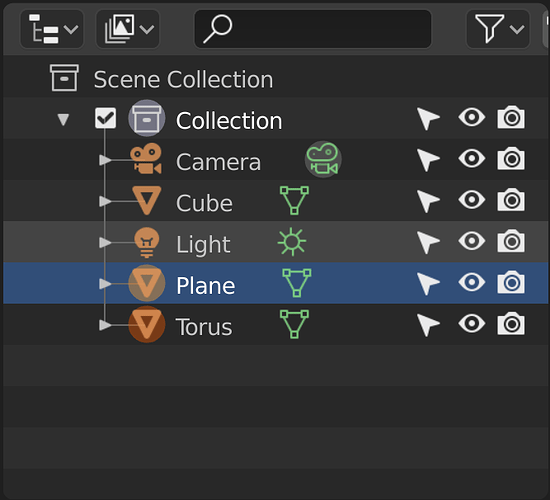Select the Cube mesh data icon
The height and width of the screenshot is (500, 550).
[294, 200]
